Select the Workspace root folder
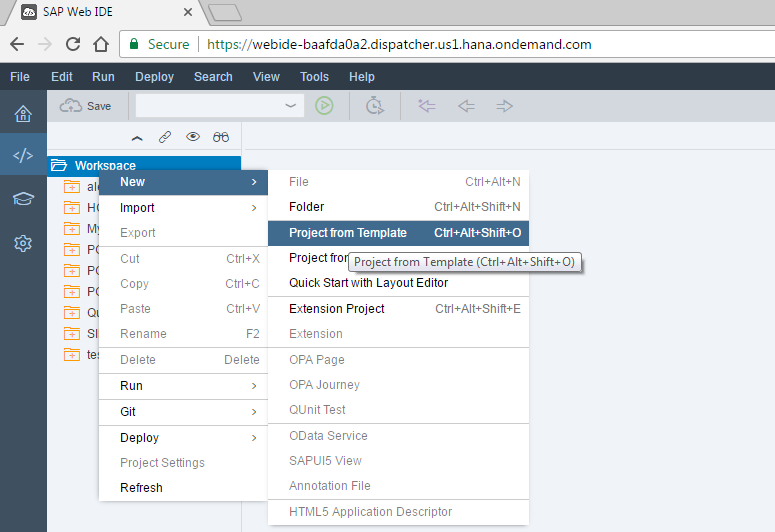775x532 pixels. tap(144, 165)
